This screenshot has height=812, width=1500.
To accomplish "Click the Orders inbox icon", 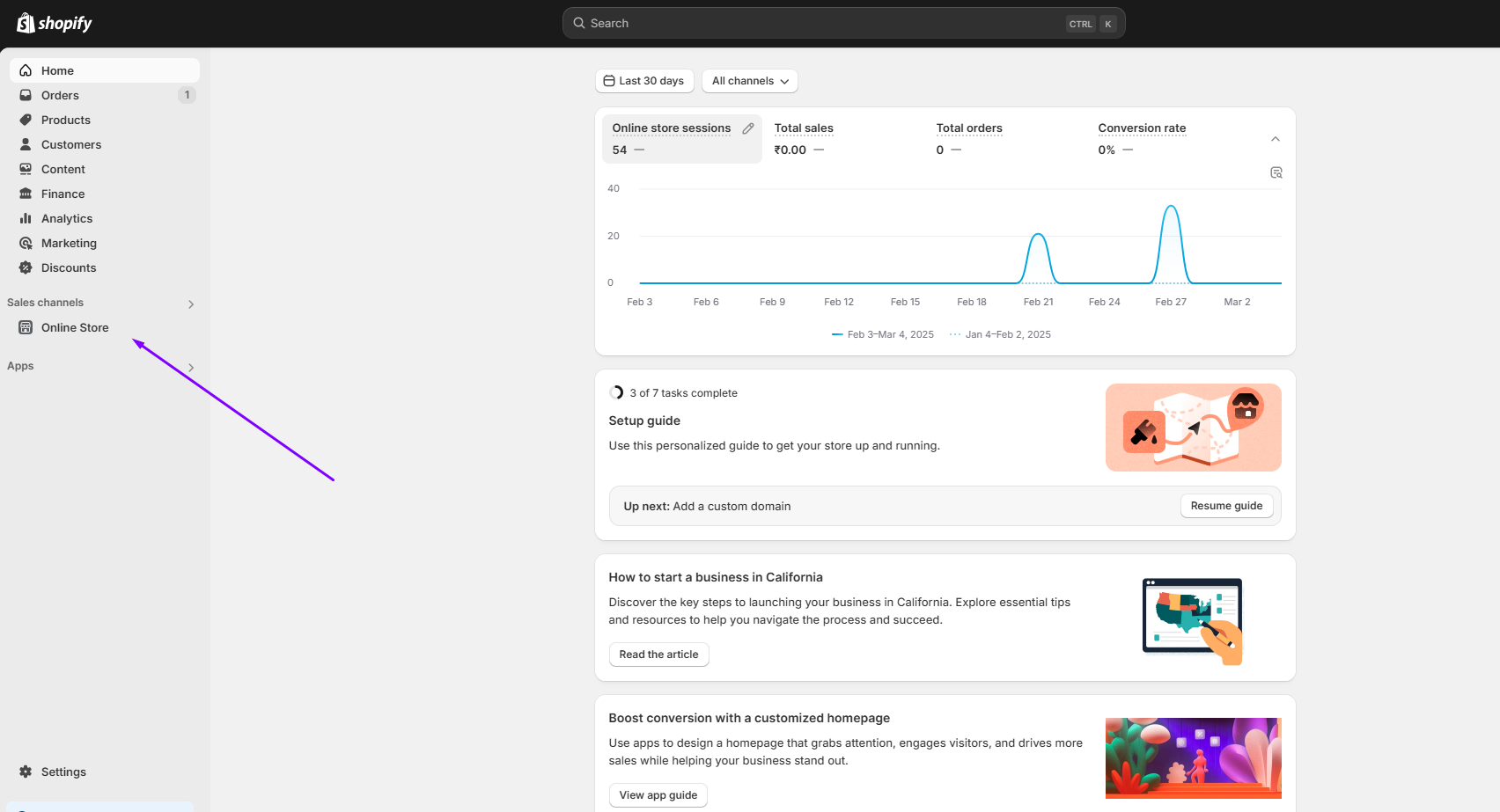I will pos(26,95).
